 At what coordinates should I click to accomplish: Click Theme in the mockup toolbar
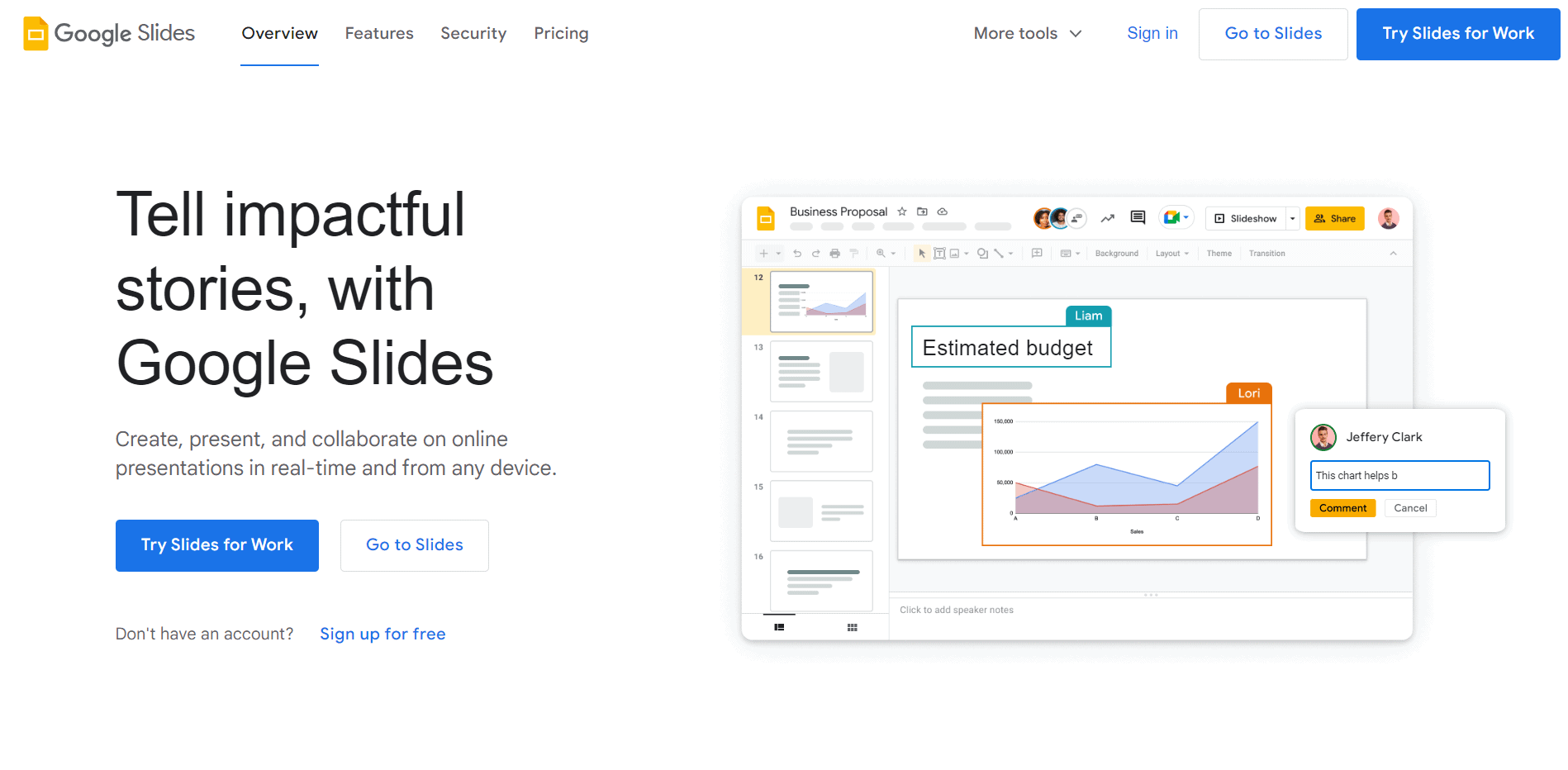(x=1219, y=254)
